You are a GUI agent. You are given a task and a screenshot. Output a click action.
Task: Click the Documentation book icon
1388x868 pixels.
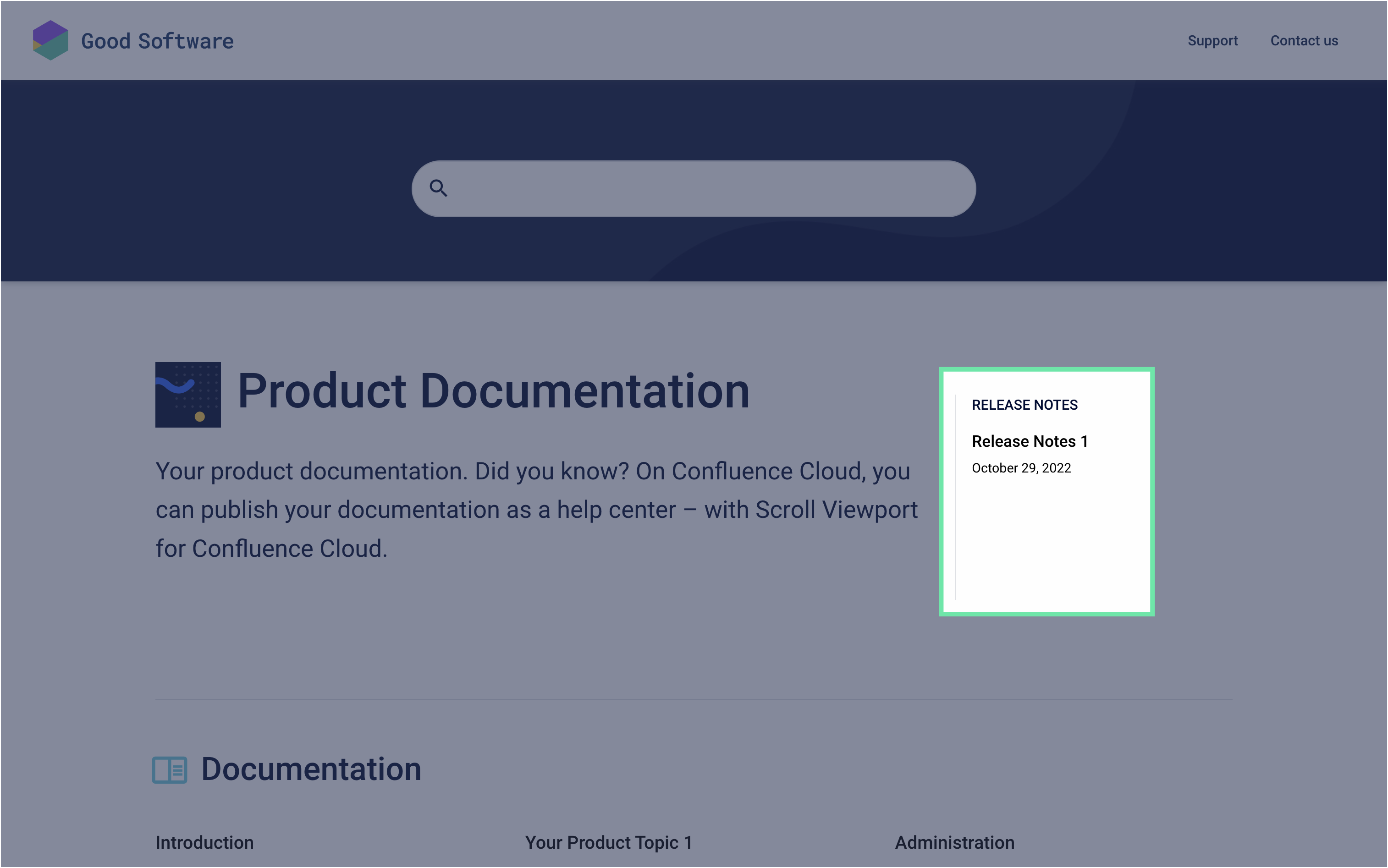169,770
